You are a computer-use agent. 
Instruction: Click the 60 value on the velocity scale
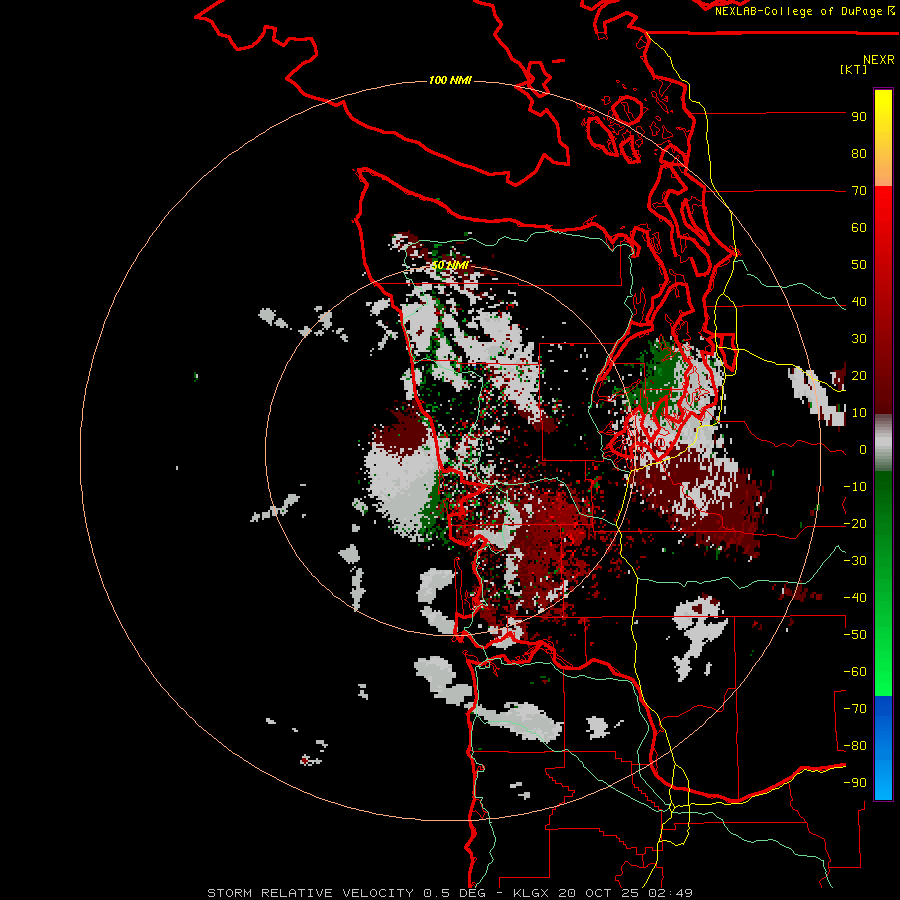(859, 228)
